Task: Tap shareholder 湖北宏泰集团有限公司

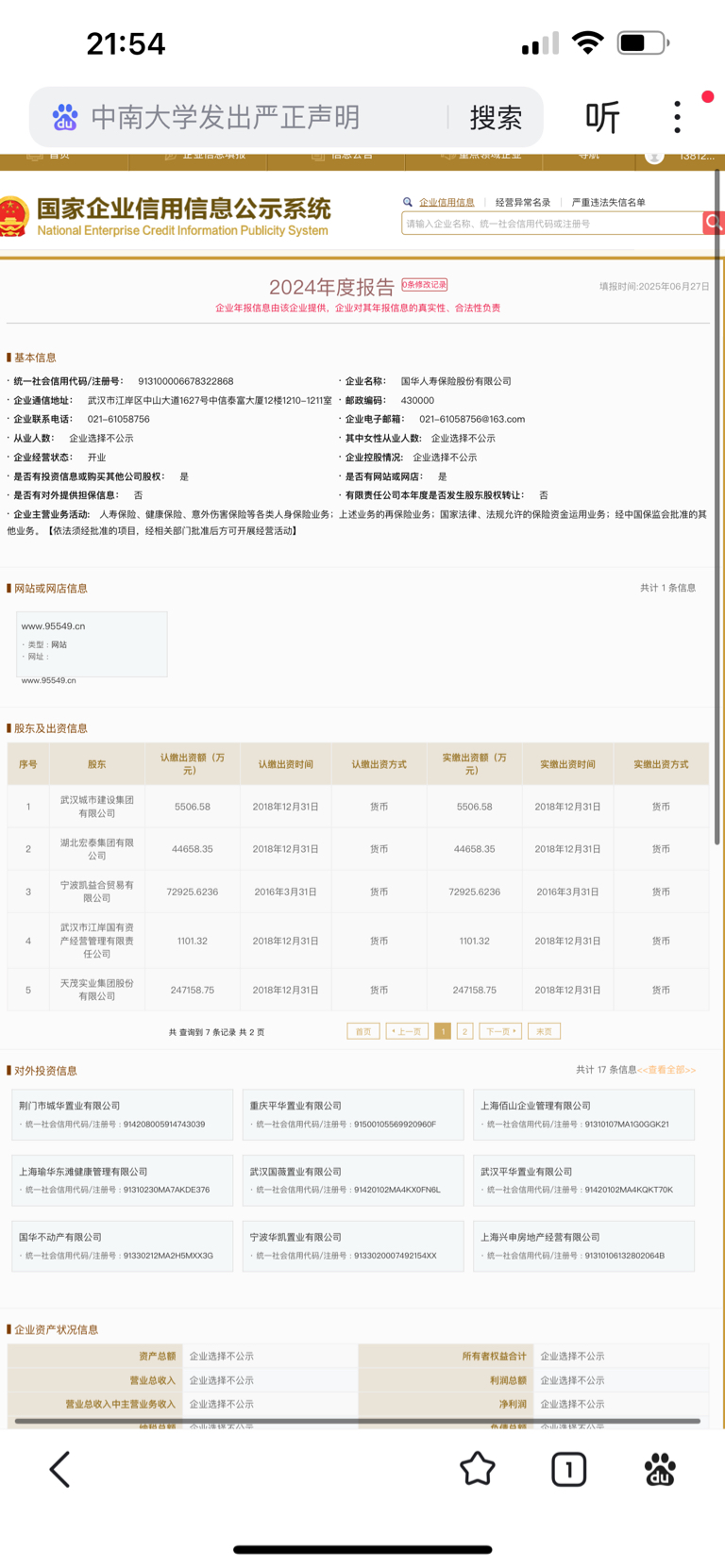Action: 96,849
